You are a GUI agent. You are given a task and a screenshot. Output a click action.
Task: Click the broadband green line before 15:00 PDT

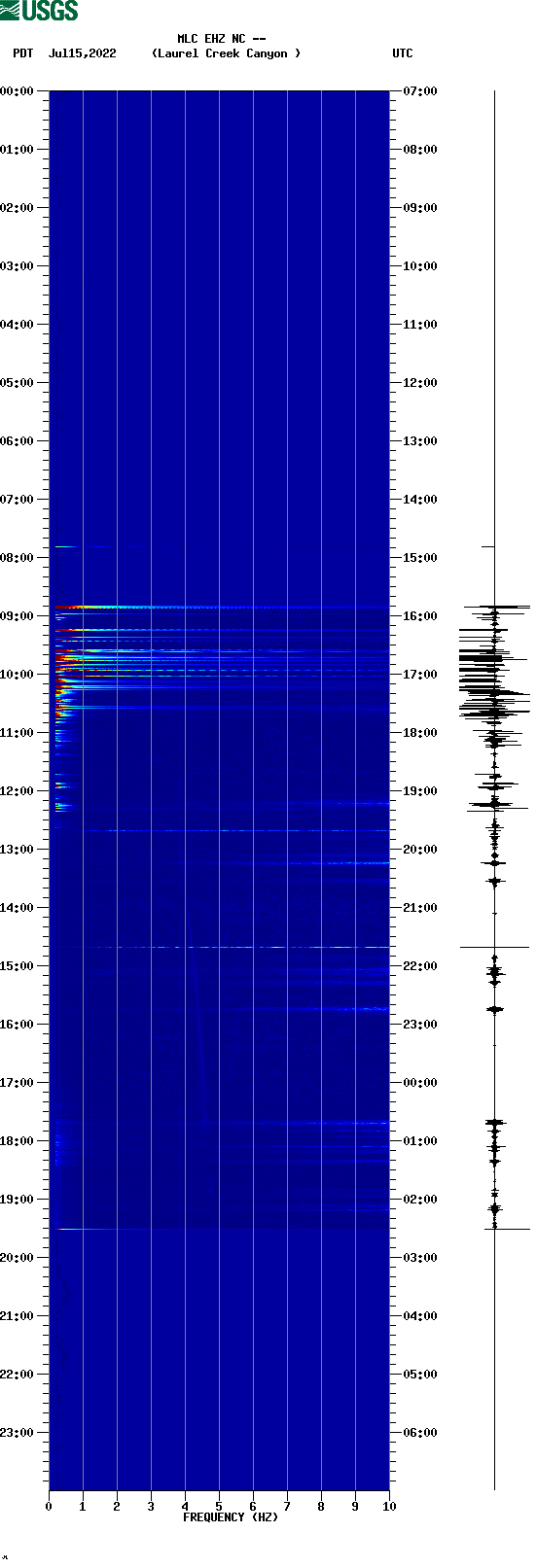coord(222,947)
